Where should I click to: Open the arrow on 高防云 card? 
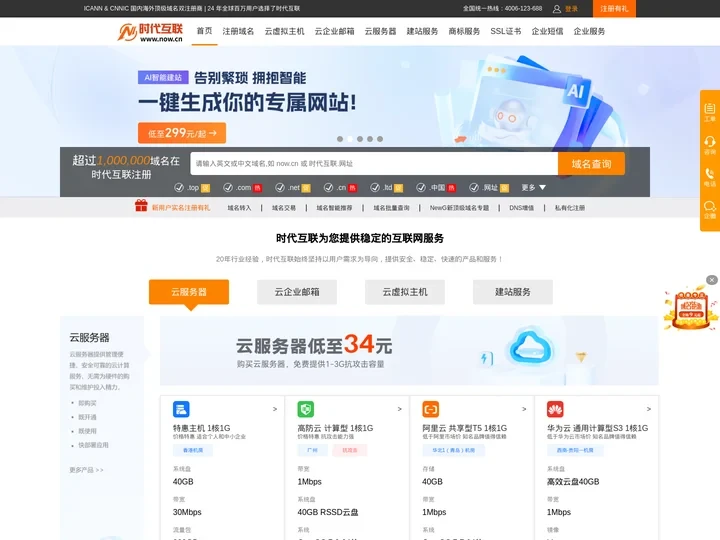tap(399, 409)
